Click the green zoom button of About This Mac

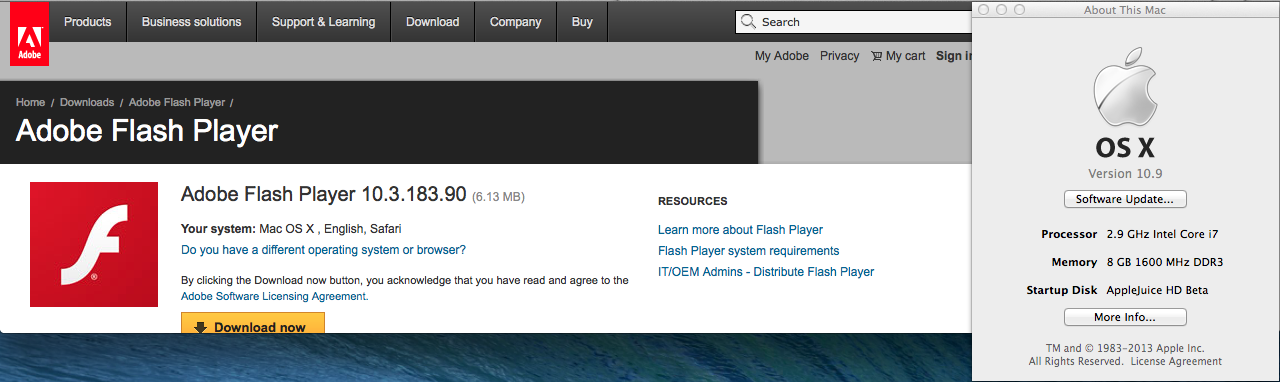tap(1019, 9)
